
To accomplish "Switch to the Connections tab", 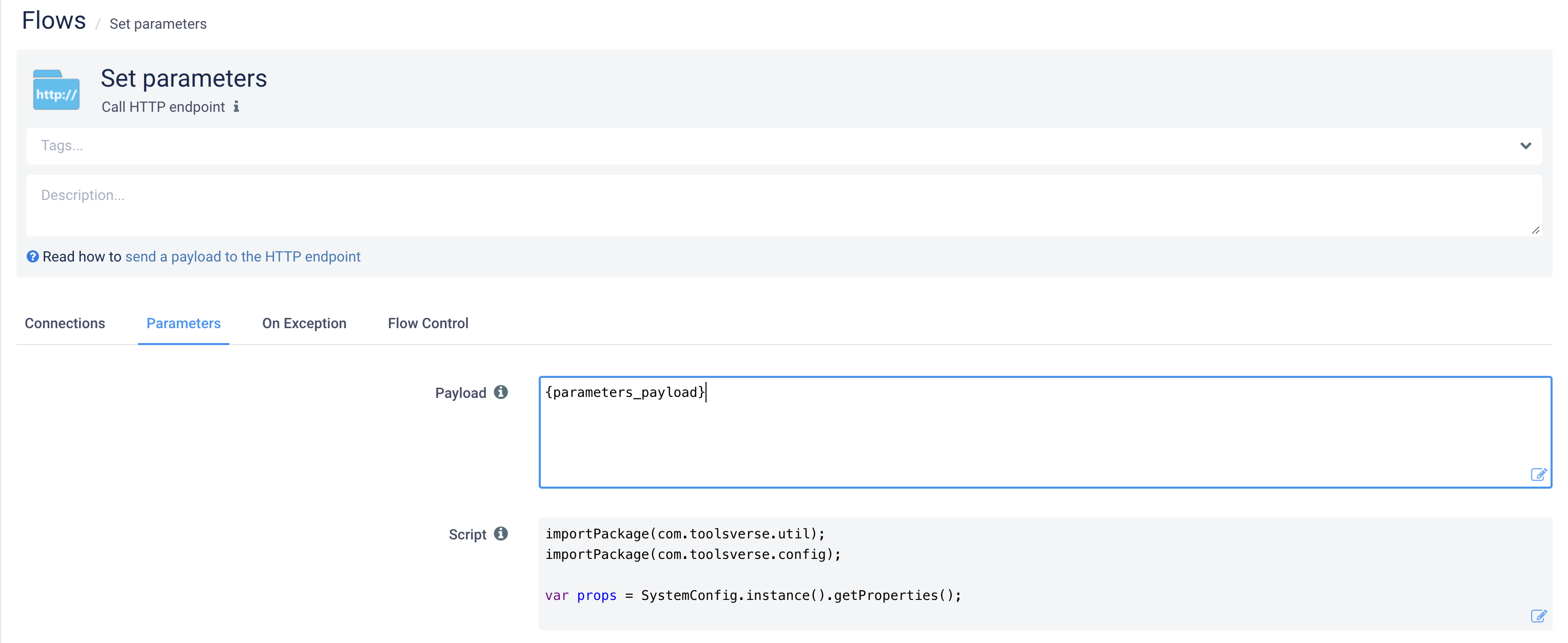I will coord(65,324).
